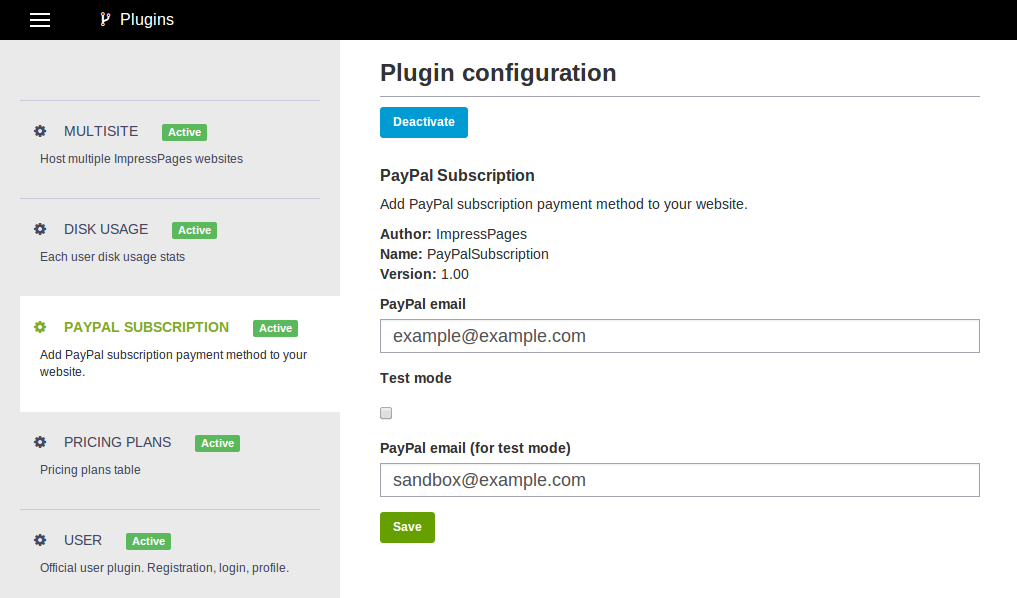
Task: Click the Active badge next to PAYPAL SUBSCRIPTION
Action: (276, 328)
